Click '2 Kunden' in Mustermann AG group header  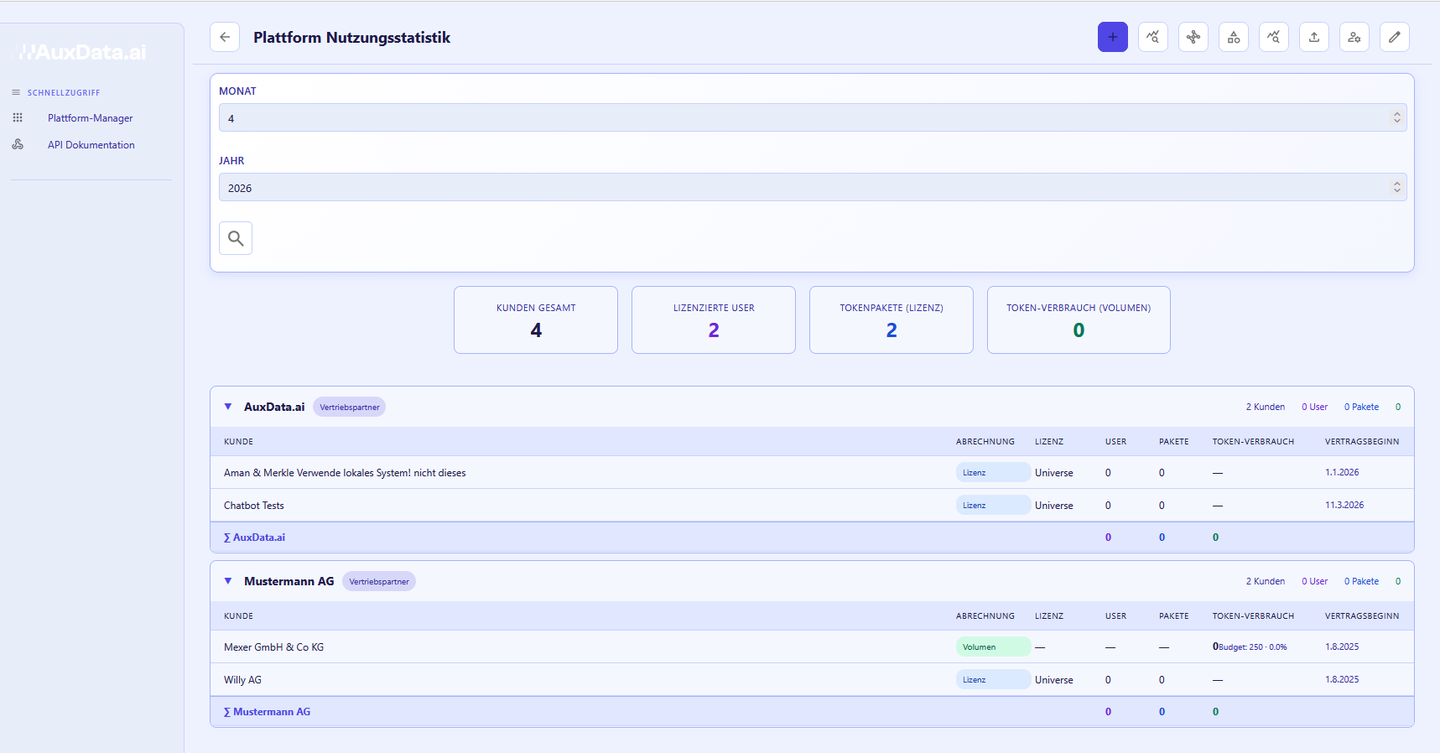tap(1265, 581)
